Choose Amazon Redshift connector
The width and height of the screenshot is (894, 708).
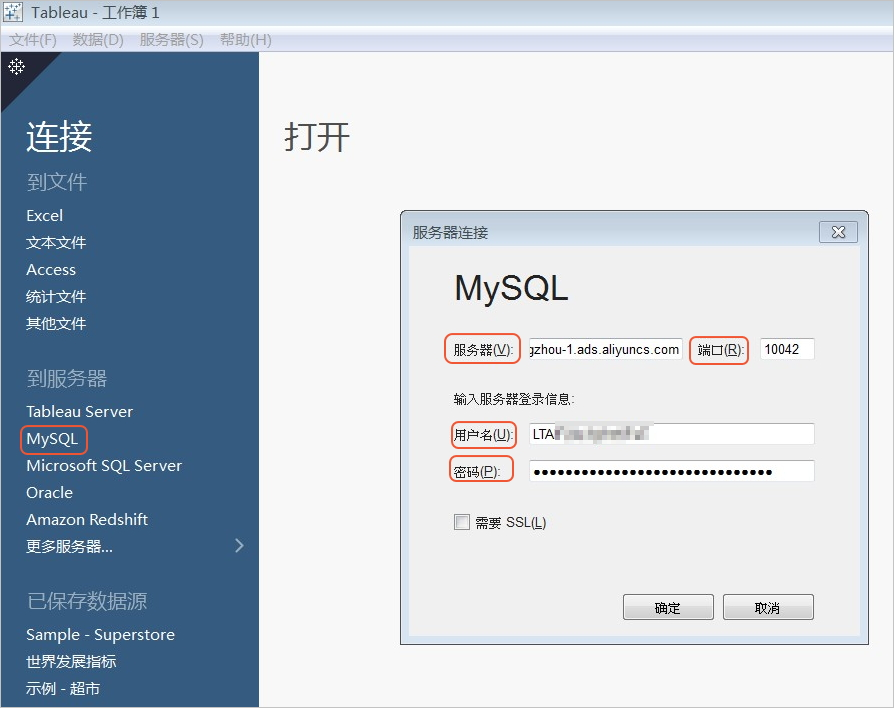(x=87, y=519)
